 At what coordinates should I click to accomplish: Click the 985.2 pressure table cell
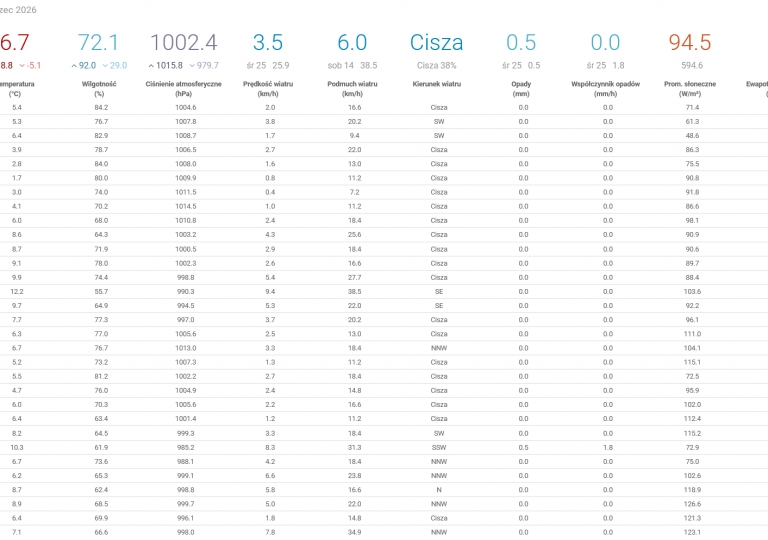186,447
